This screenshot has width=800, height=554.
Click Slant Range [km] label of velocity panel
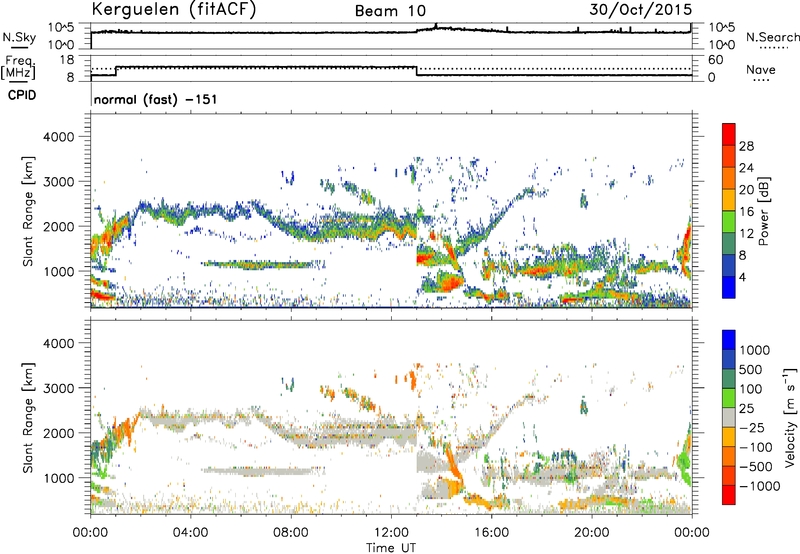pos(28,418)
